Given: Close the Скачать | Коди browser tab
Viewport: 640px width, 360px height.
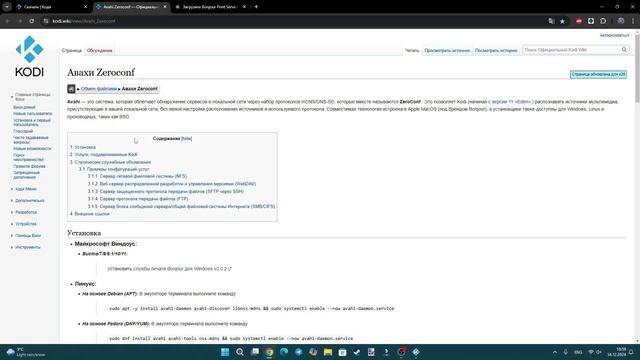Looking at the screenshot, I should click(x=85, y=7).
